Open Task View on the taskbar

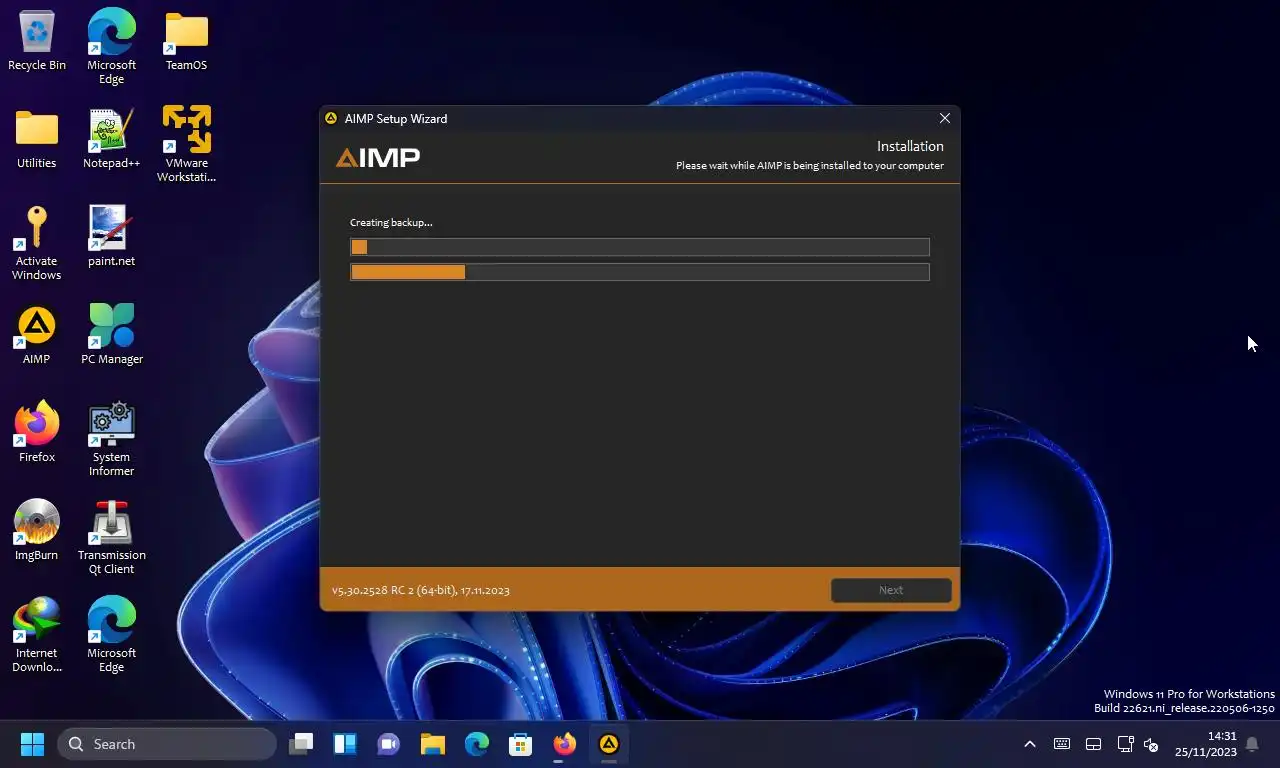click(x=301, y=744)
